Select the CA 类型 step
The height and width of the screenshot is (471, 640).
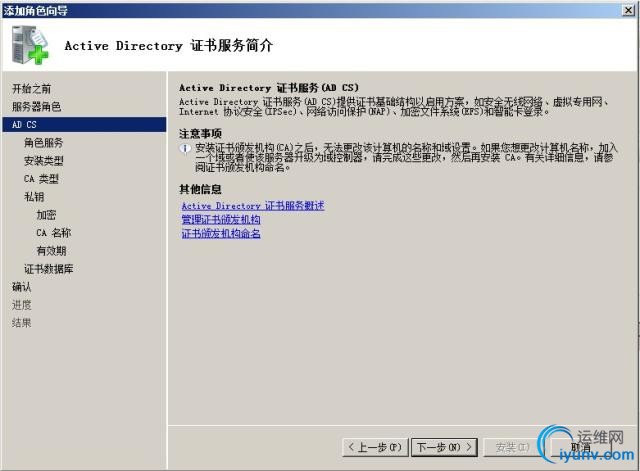(x=41, y=178)
